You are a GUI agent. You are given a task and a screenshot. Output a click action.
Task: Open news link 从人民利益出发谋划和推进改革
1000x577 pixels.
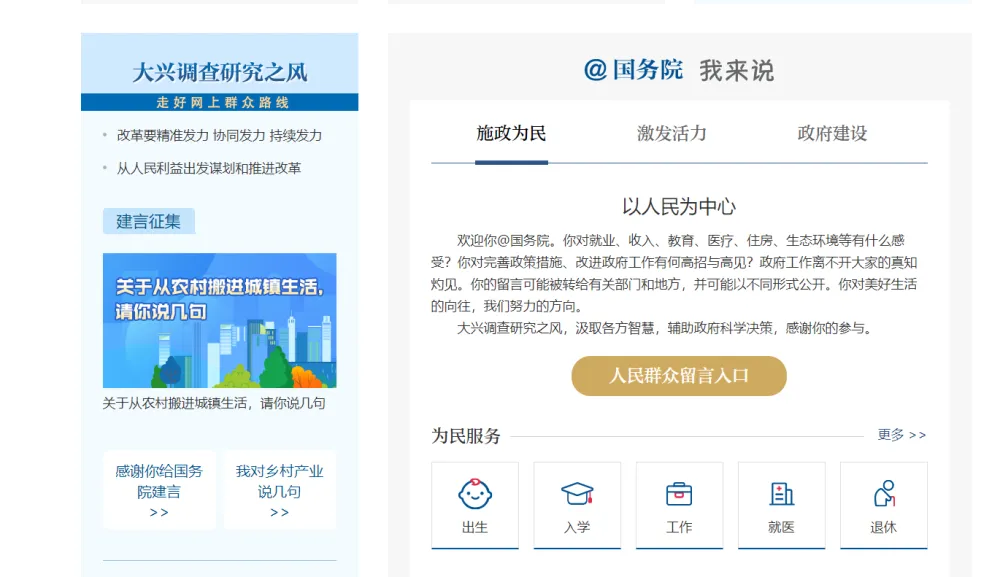pos(208,168)
